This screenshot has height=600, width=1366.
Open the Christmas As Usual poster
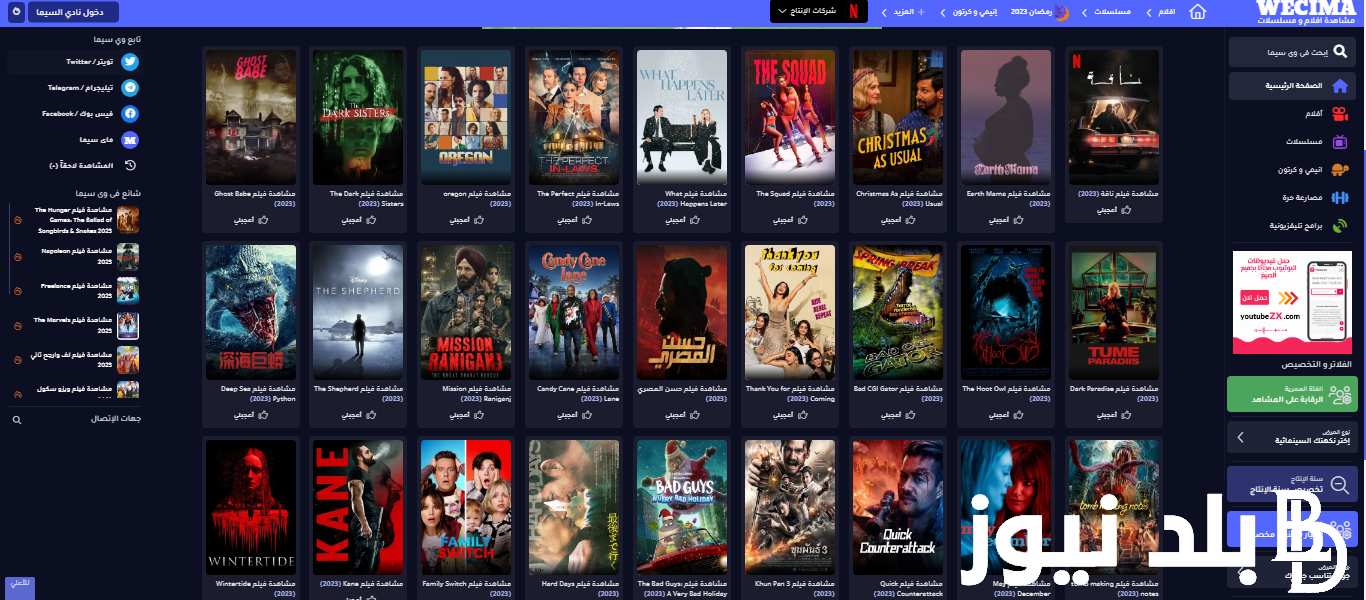899,117
